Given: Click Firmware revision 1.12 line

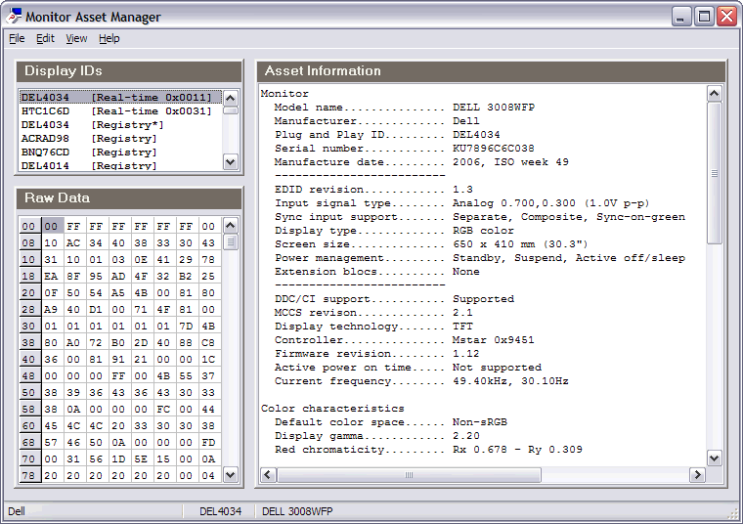Looking at the screenshot, I should pyautogui.click(x=377, y=354).
